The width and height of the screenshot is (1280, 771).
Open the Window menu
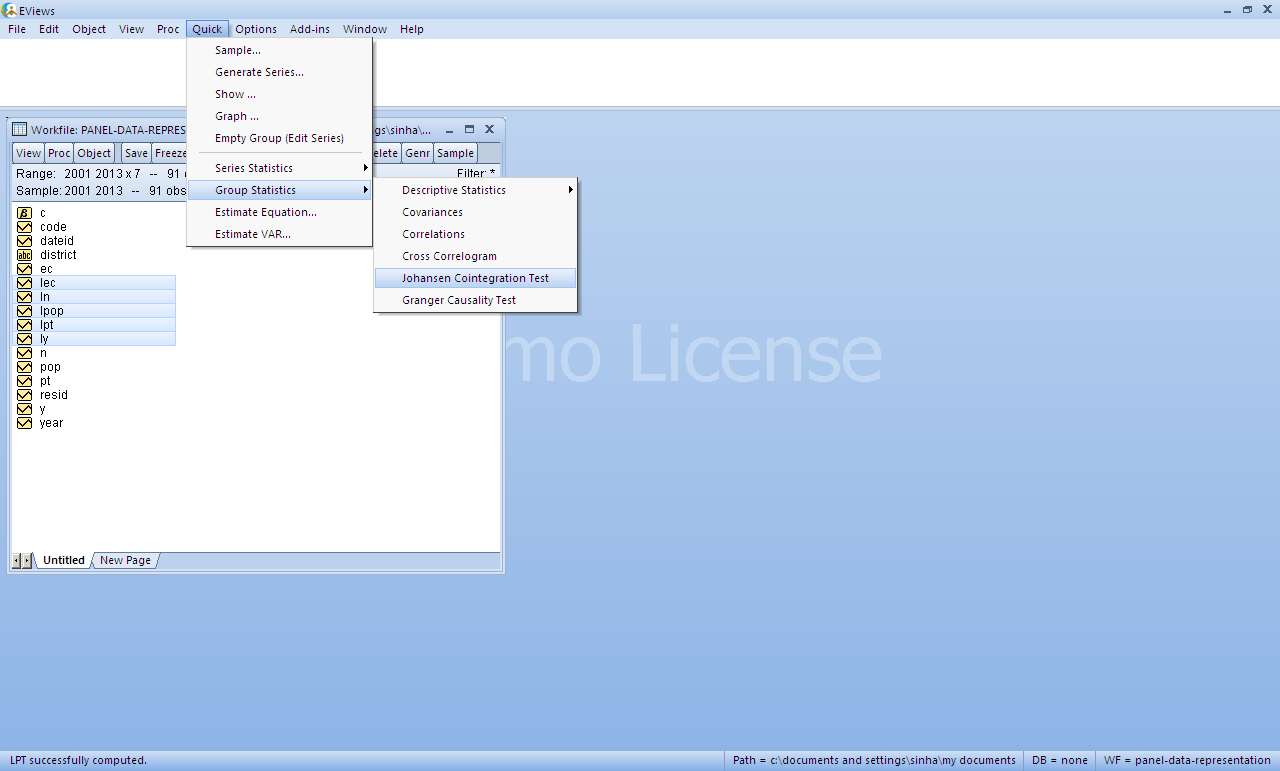[x=365, y=29]
